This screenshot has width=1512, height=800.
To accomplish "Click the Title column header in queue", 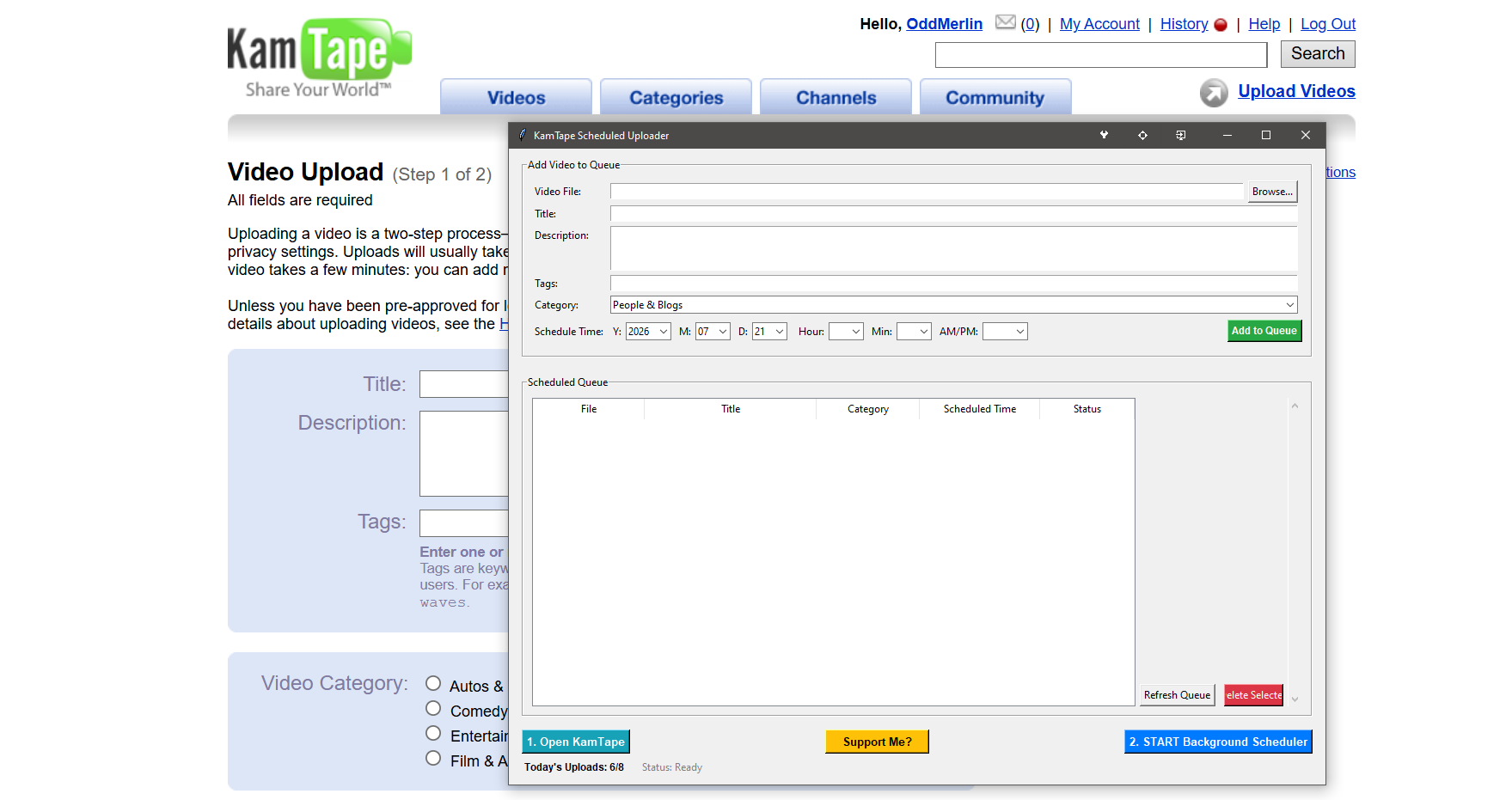I will tap(731, 409).
